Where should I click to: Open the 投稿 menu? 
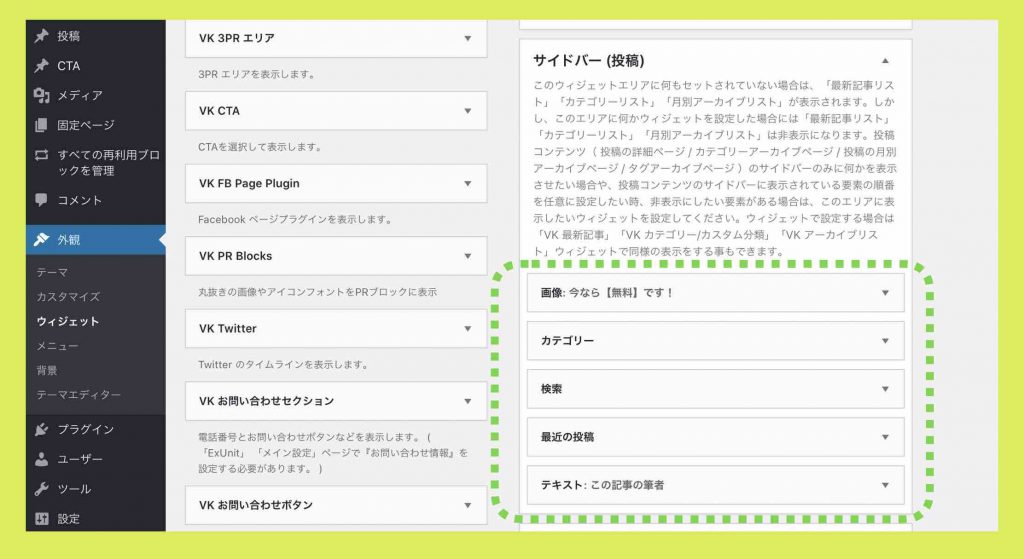click(x=69, y=36)
